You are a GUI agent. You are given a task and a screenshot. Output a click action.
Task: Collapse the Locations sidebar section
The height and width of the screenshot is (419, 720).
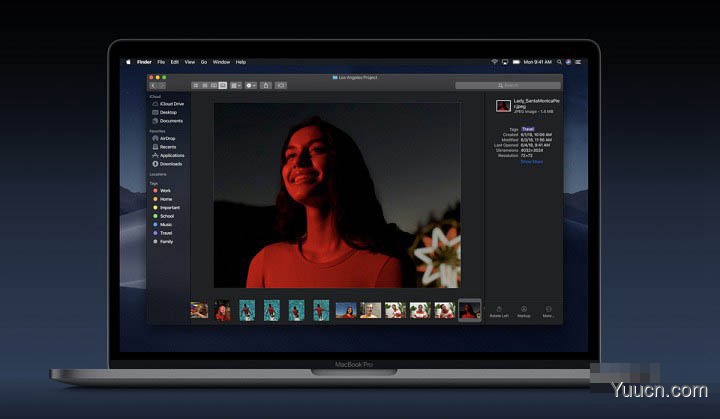pos(158,175)
